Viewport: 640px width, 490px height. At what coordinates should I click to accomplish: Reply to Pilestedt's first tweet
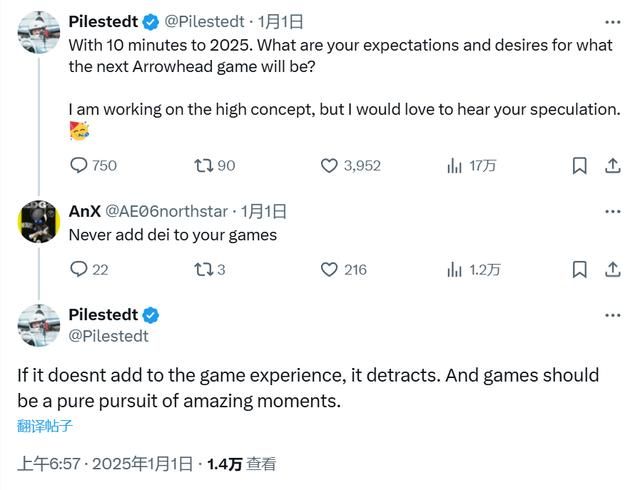[x=79, y=166]
